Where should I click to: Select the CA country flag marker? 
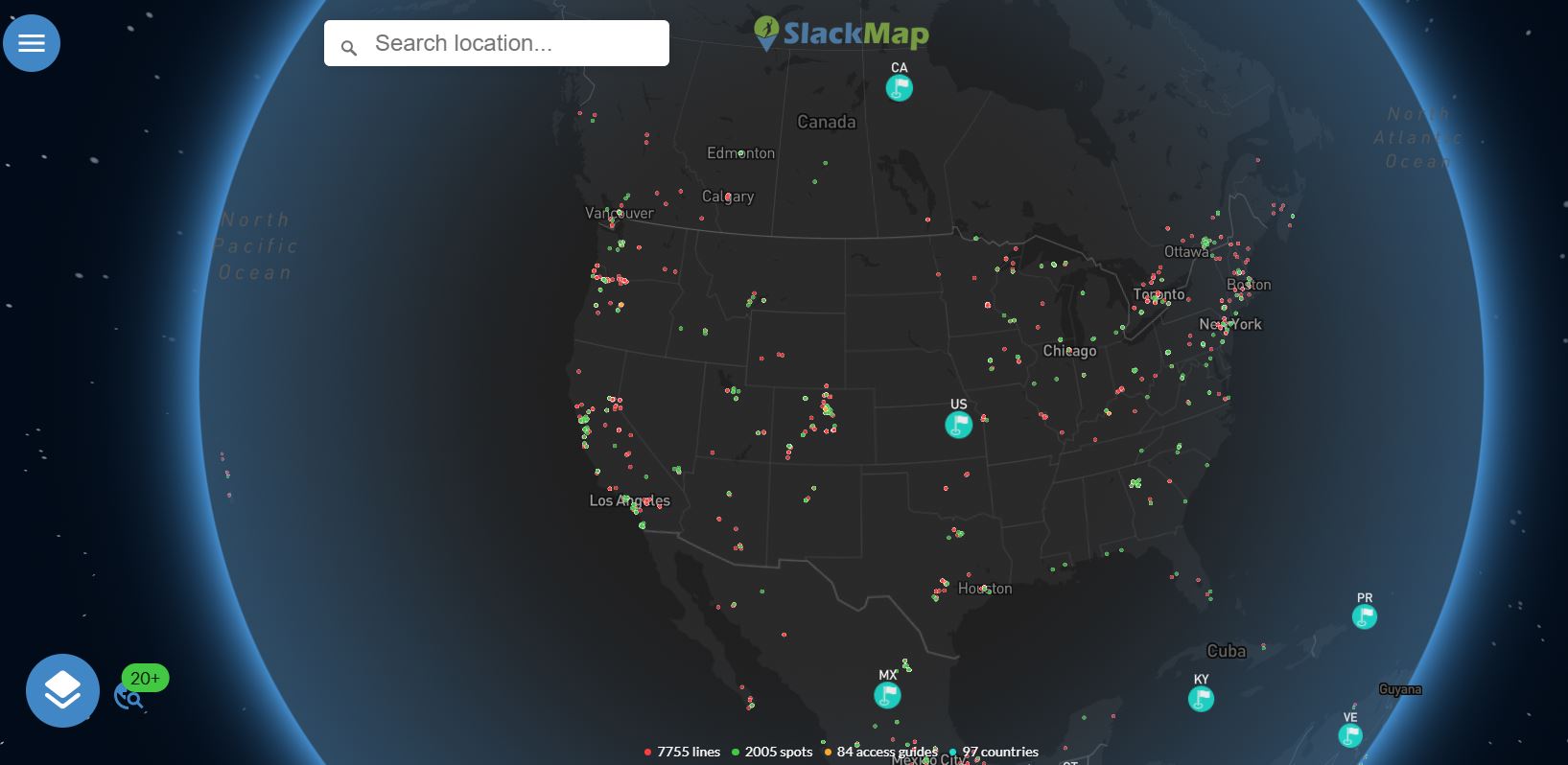899,88
